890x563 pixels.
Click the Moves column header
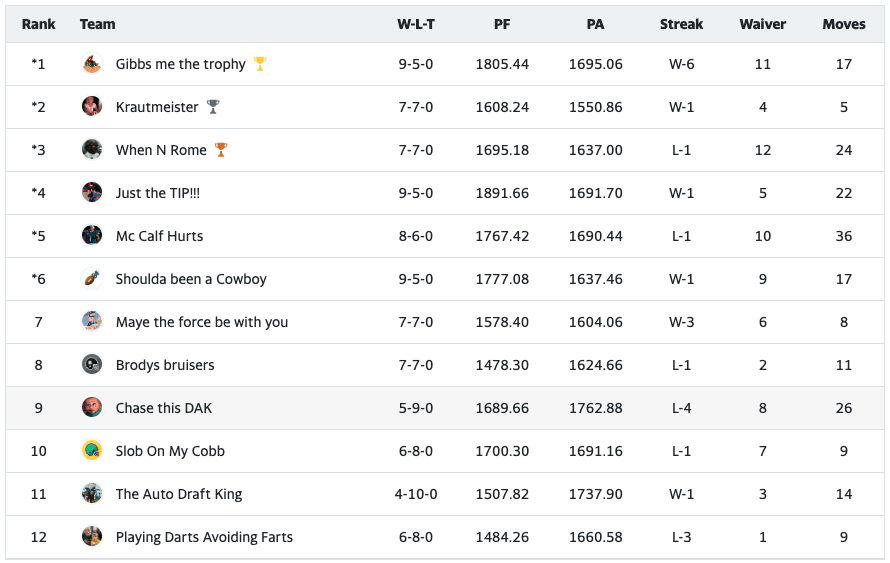click(844, 24)
